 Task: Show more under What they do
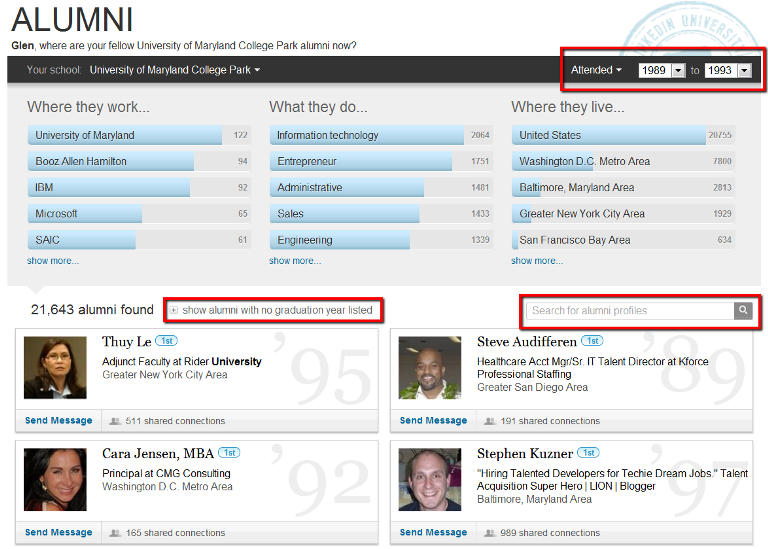[295, 261]
